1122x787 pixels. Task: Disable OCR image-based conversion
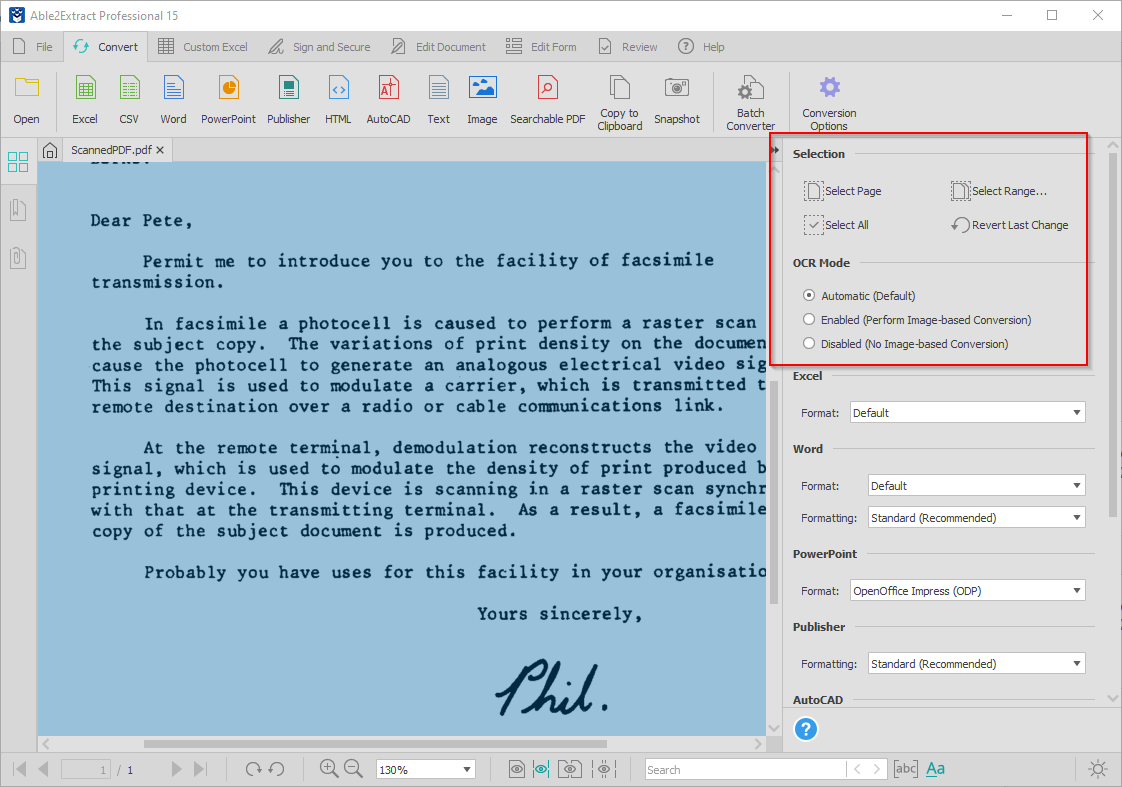click(x=808, y=343)
